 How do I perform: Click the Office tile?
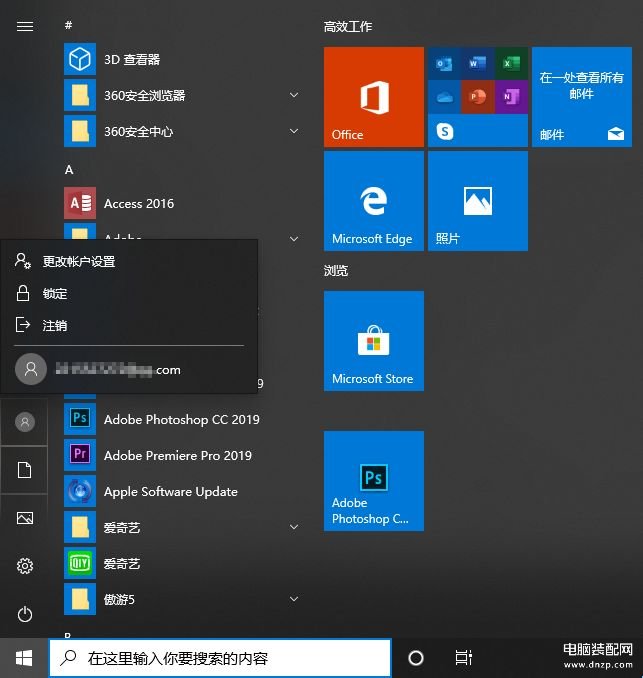pos(373,97)
